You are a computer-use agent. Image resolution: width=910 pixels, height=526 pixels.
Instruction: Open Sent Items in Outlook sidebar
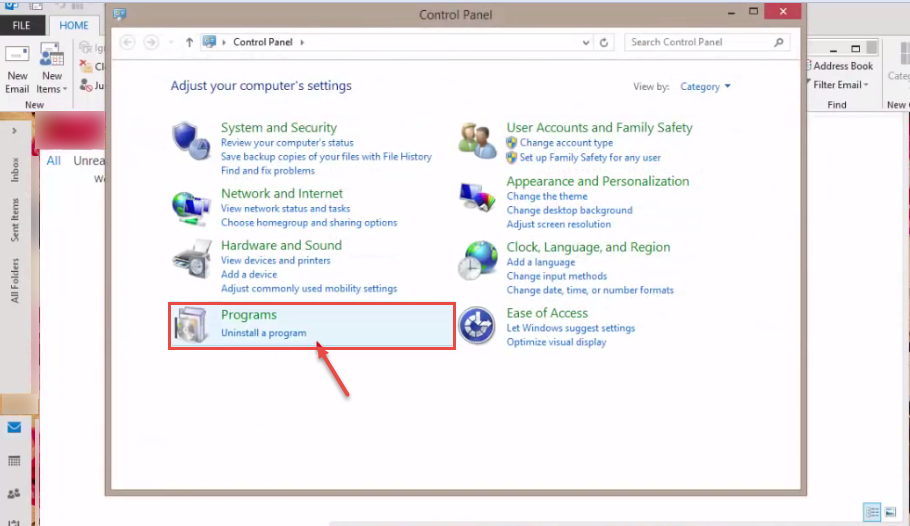click(15, 219)
